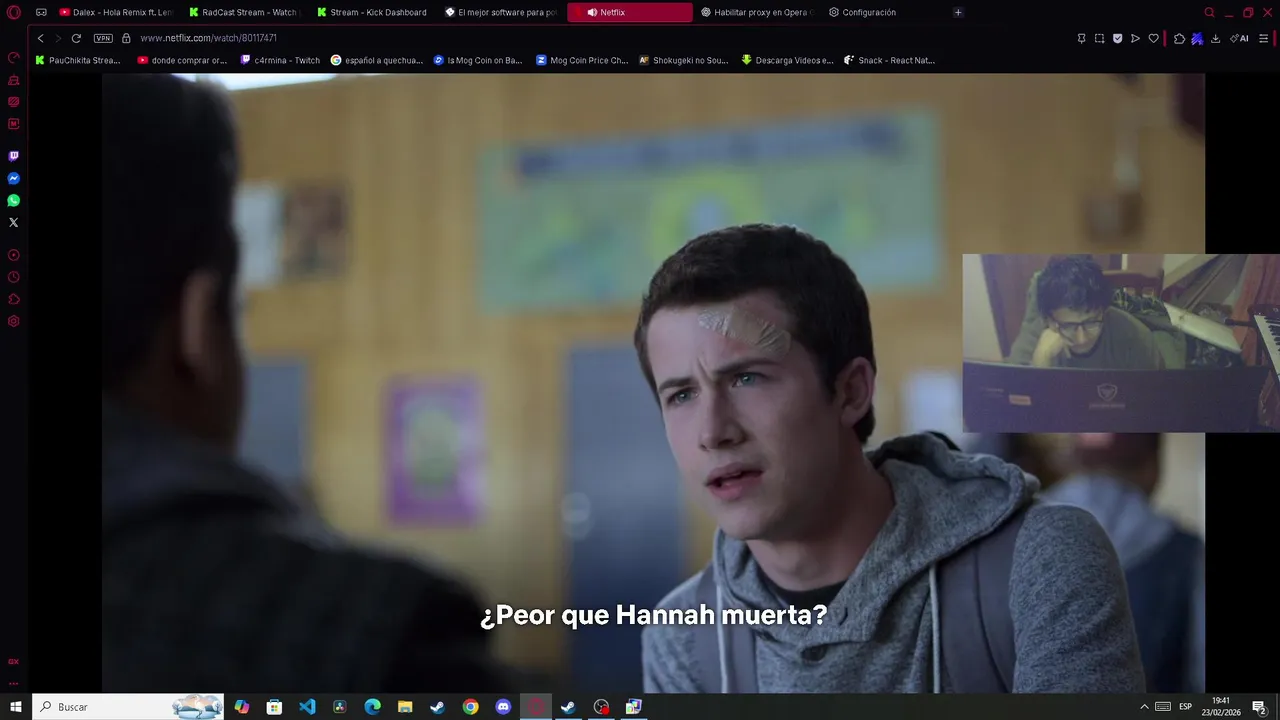1280x720 pixels.
Task: Show hidden system tray icons chevron
Action: pyautogui.click(x=1144, y=707)
